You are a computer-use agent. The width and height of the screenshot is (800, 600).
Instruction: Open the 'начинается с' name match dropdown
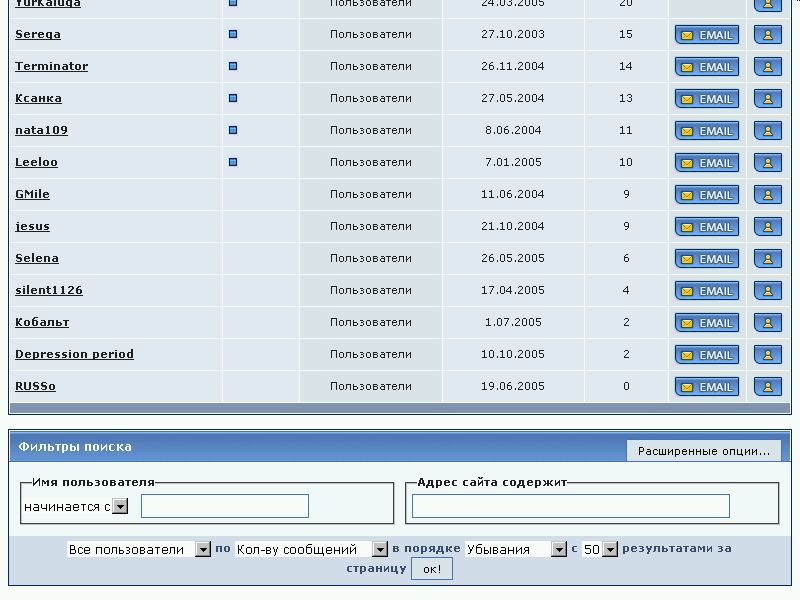tap(120, 507)
